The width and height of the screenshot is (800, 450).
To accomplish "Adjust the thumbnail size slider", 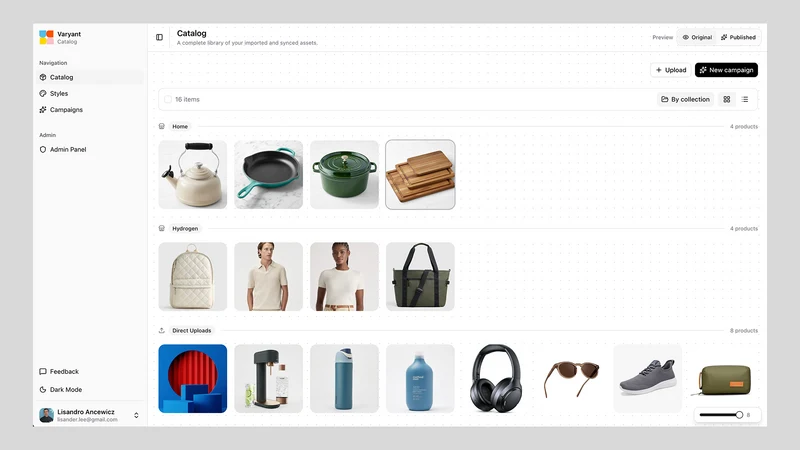I will click(x=721, y=415).
